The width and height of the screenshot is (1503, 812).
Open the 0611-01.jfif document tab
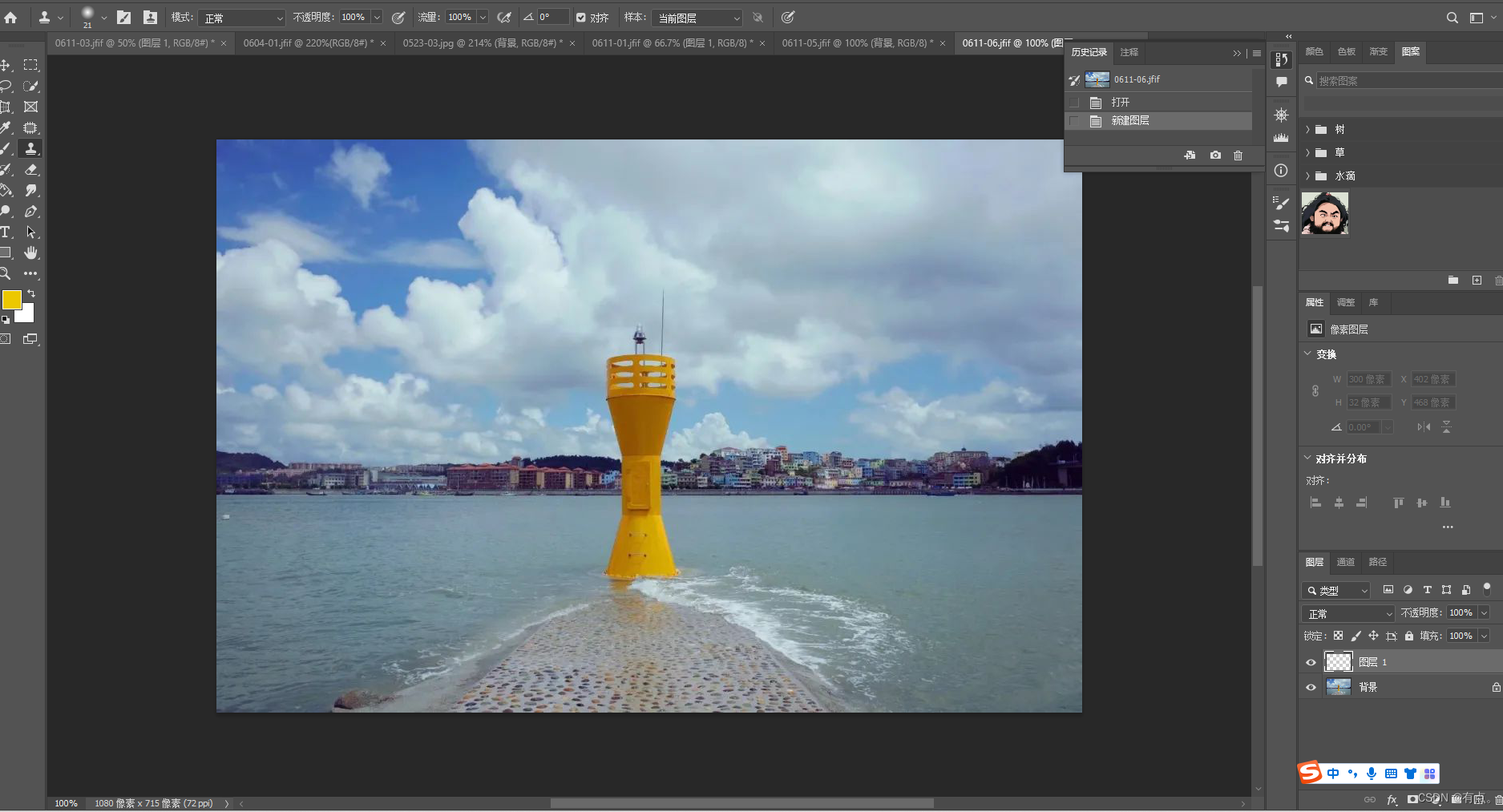[x=672, y=43]
